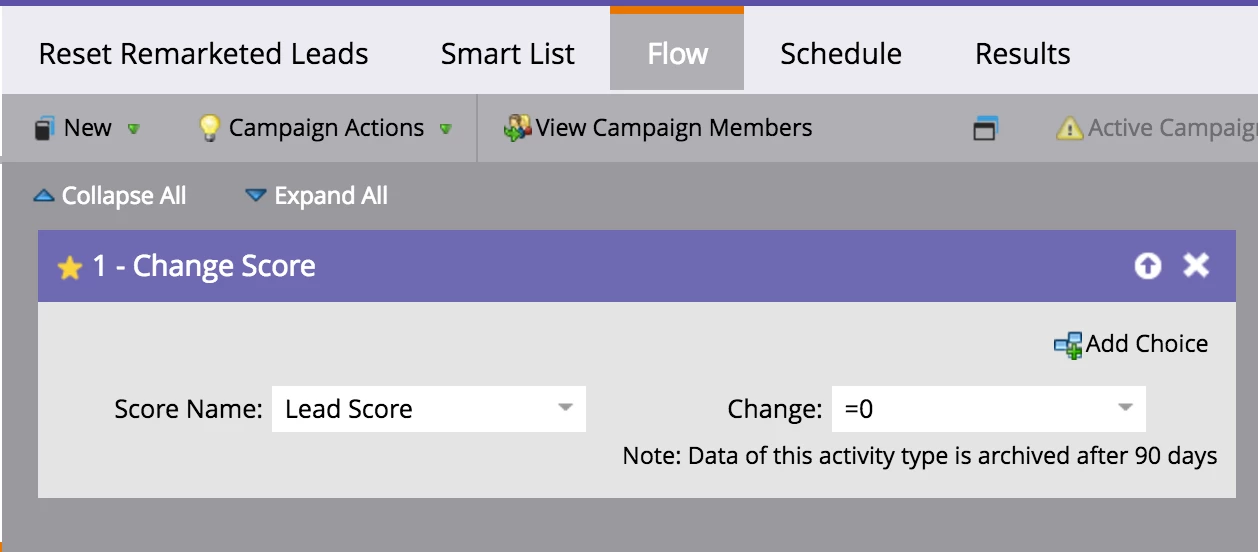The image size is (1258, 552).
Task: Click the View Campaign Members people icon
Action: [517, 128]
